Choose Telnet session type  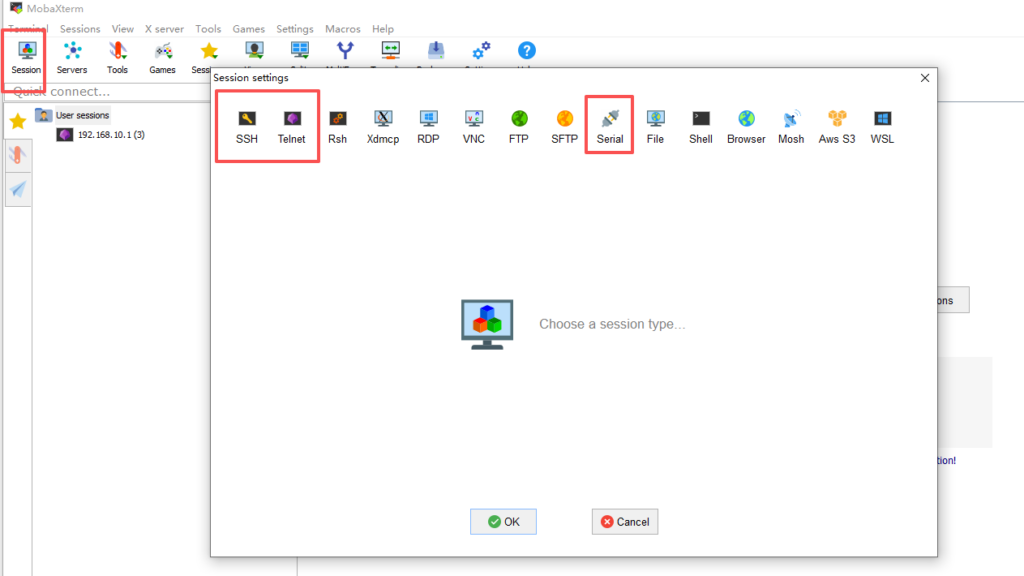tap(291, 127)
